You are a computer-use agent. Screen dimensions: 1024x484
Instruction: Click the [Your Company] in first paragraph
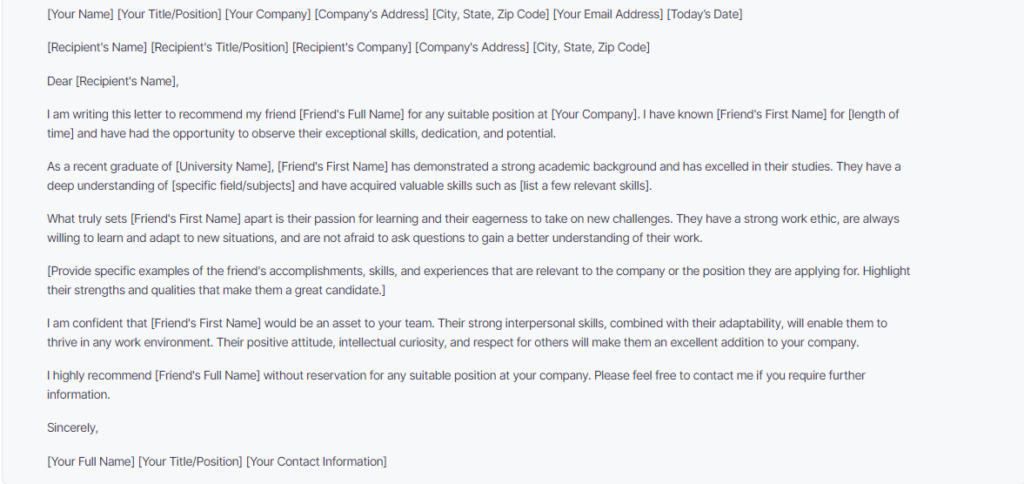[x=593, y=114]
